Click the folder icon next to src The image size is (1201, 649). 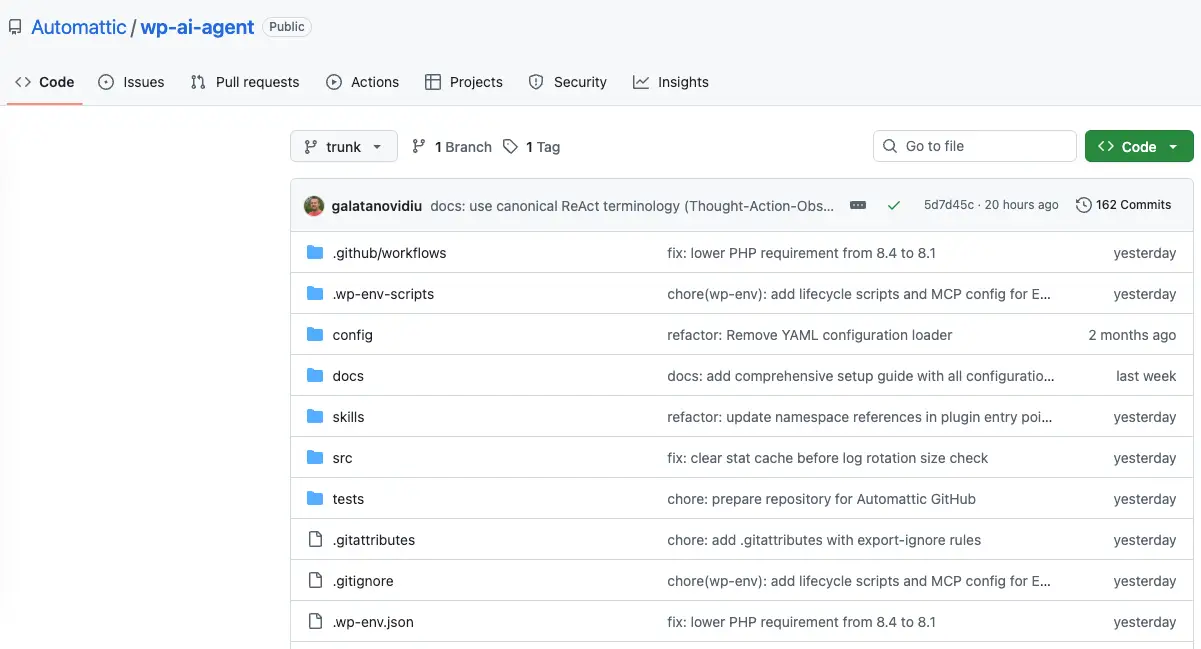tap(315, 457)
